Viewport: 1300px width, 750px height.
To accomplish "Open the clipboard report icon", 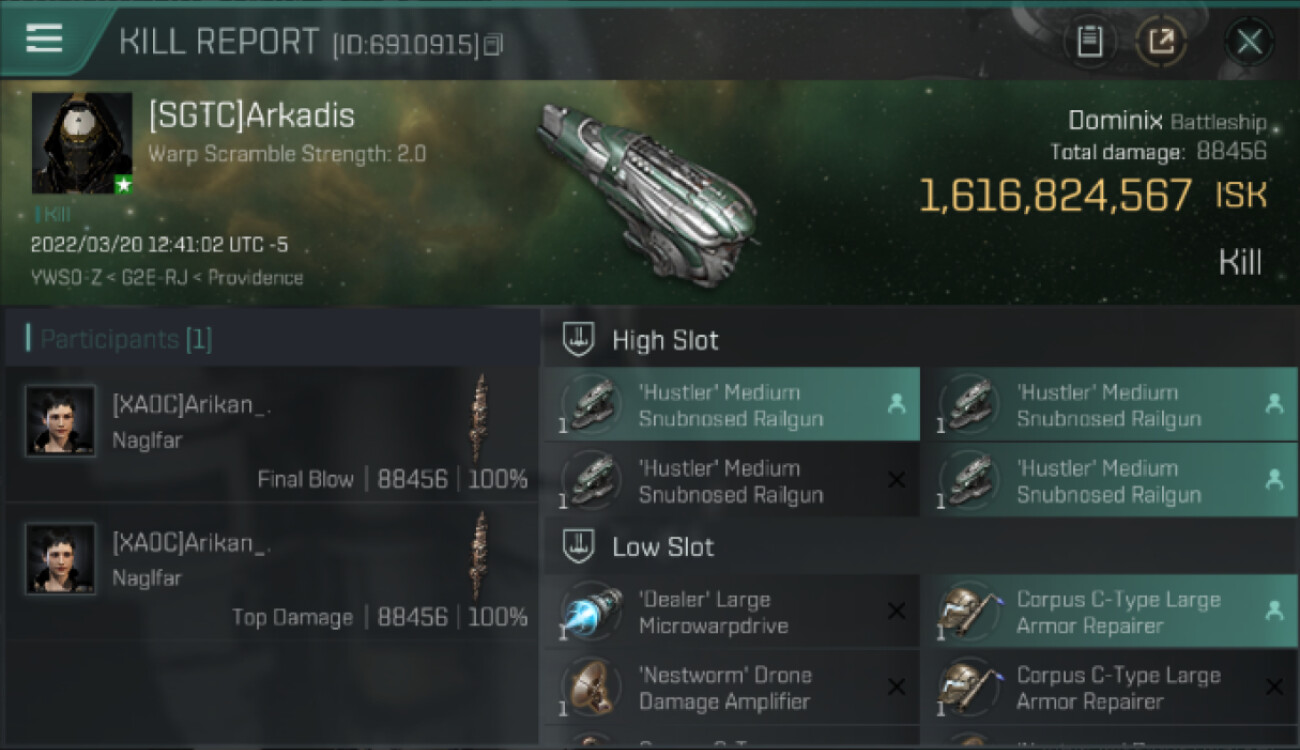I will tap(1089, 42).
